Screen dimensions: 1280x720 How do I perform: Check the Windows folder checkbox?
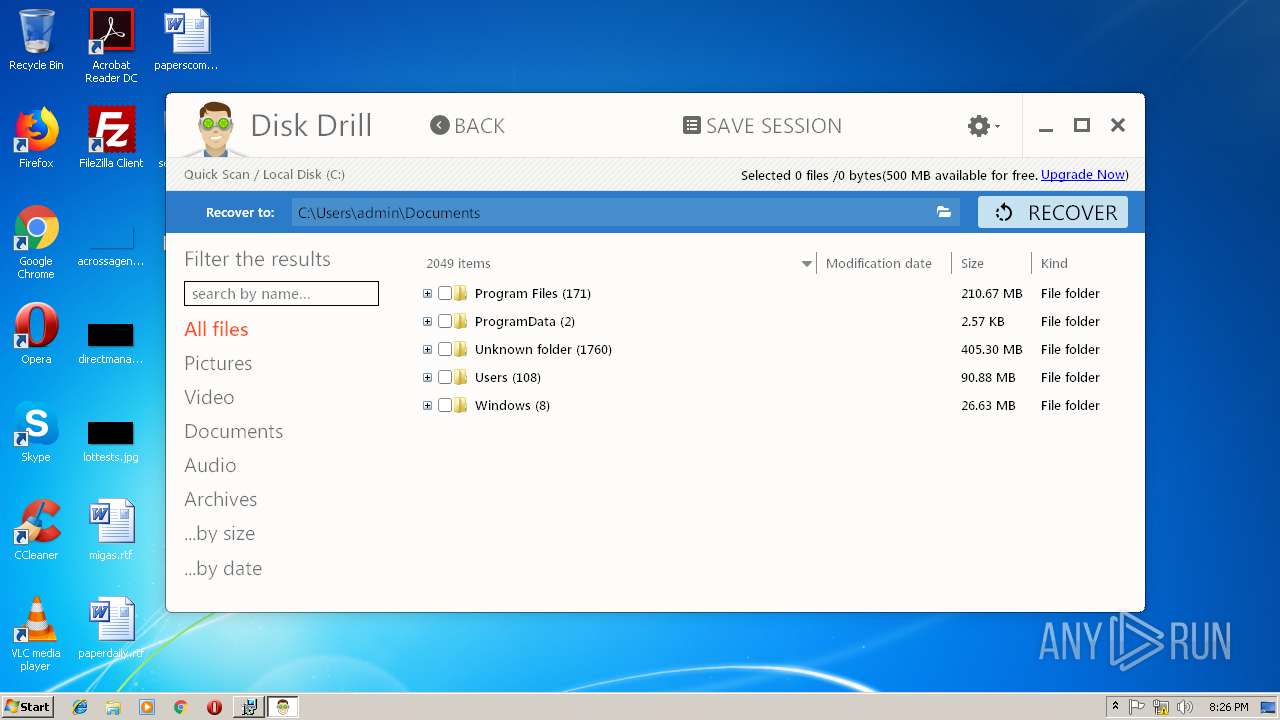[x=445, y=405]
